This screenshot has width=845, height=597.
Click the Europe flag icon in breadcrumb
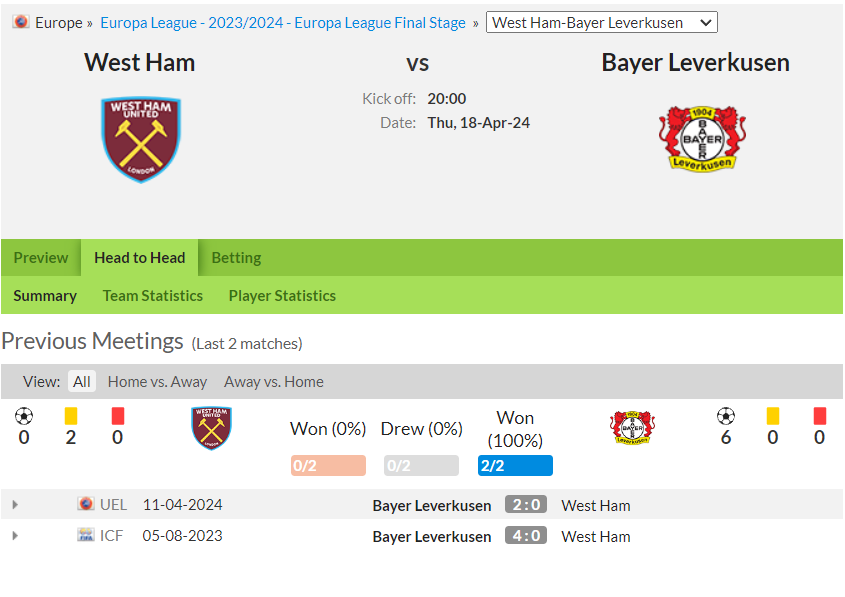(x=21, y=22)
